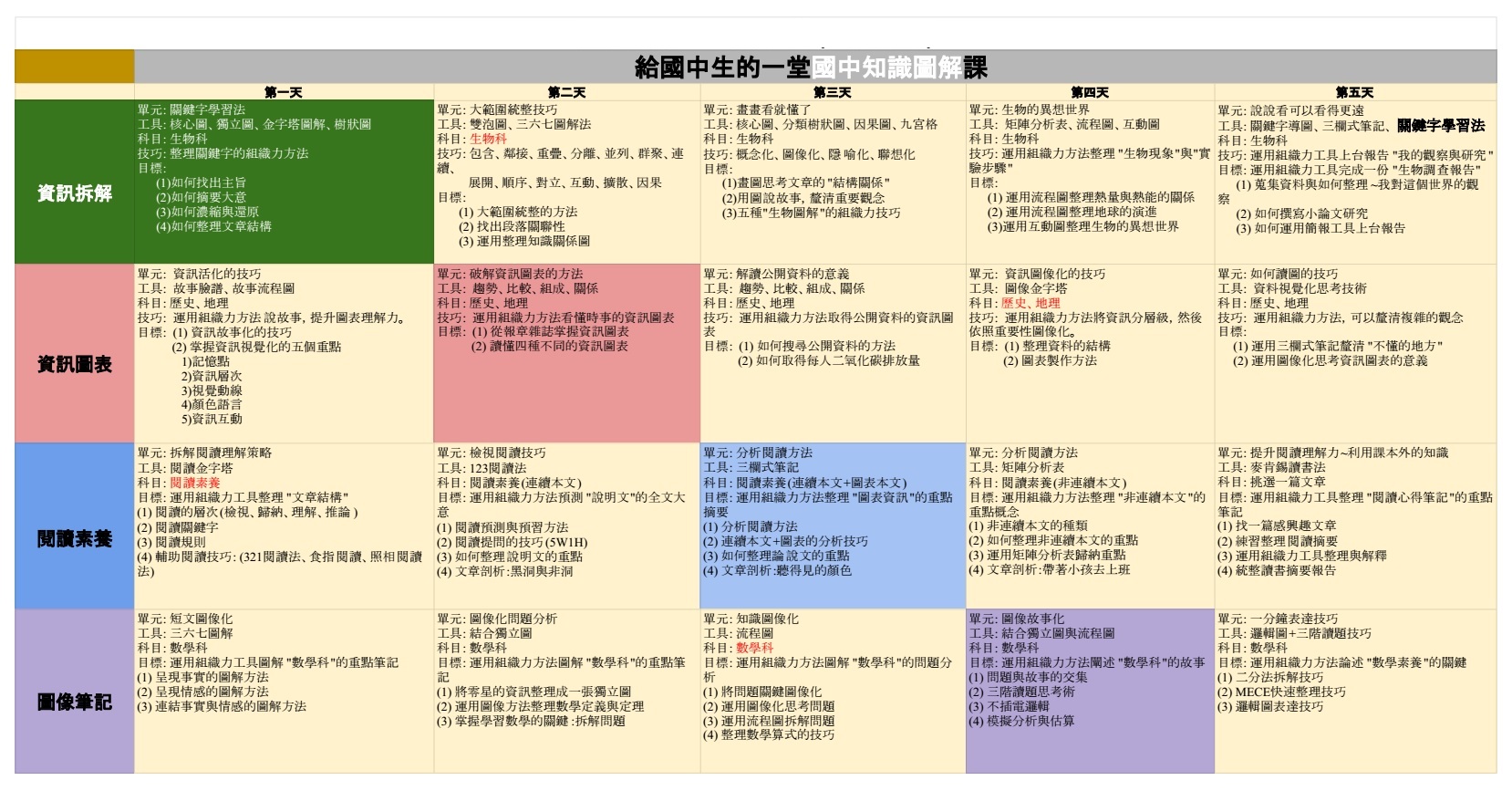1512x791 pixels.
Task: Click the green 關鍵字學習法 unit cell
Action: point(283,182)
